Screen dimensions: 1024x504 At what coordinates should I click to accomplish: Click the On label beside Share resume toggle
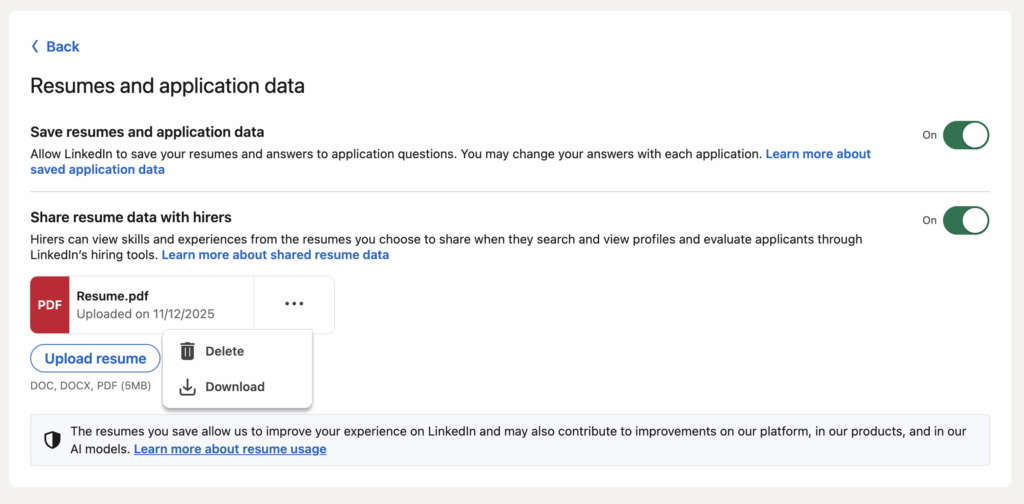click(929, 220)
